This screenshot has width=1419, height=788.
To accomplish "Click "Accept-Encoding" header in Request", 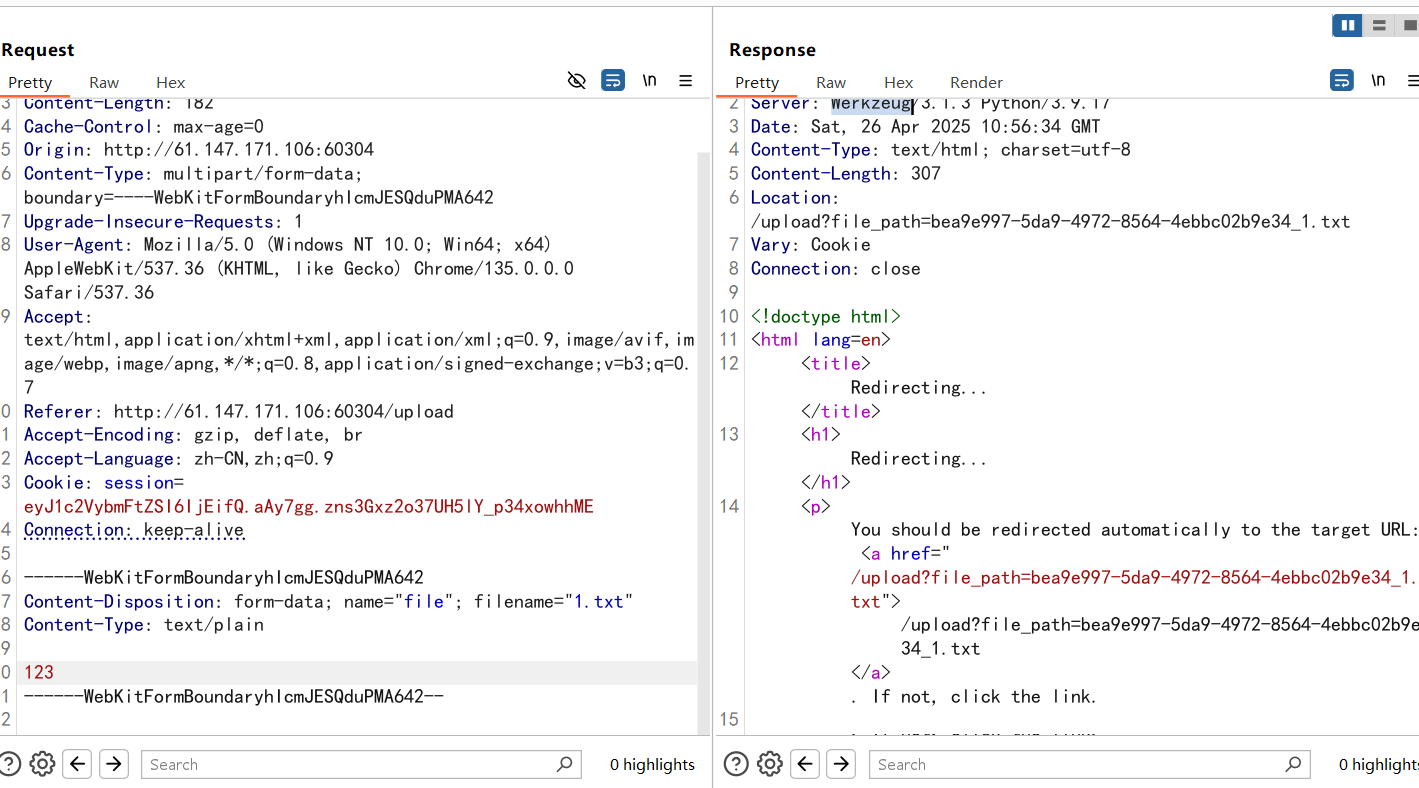I will [193, 435].
